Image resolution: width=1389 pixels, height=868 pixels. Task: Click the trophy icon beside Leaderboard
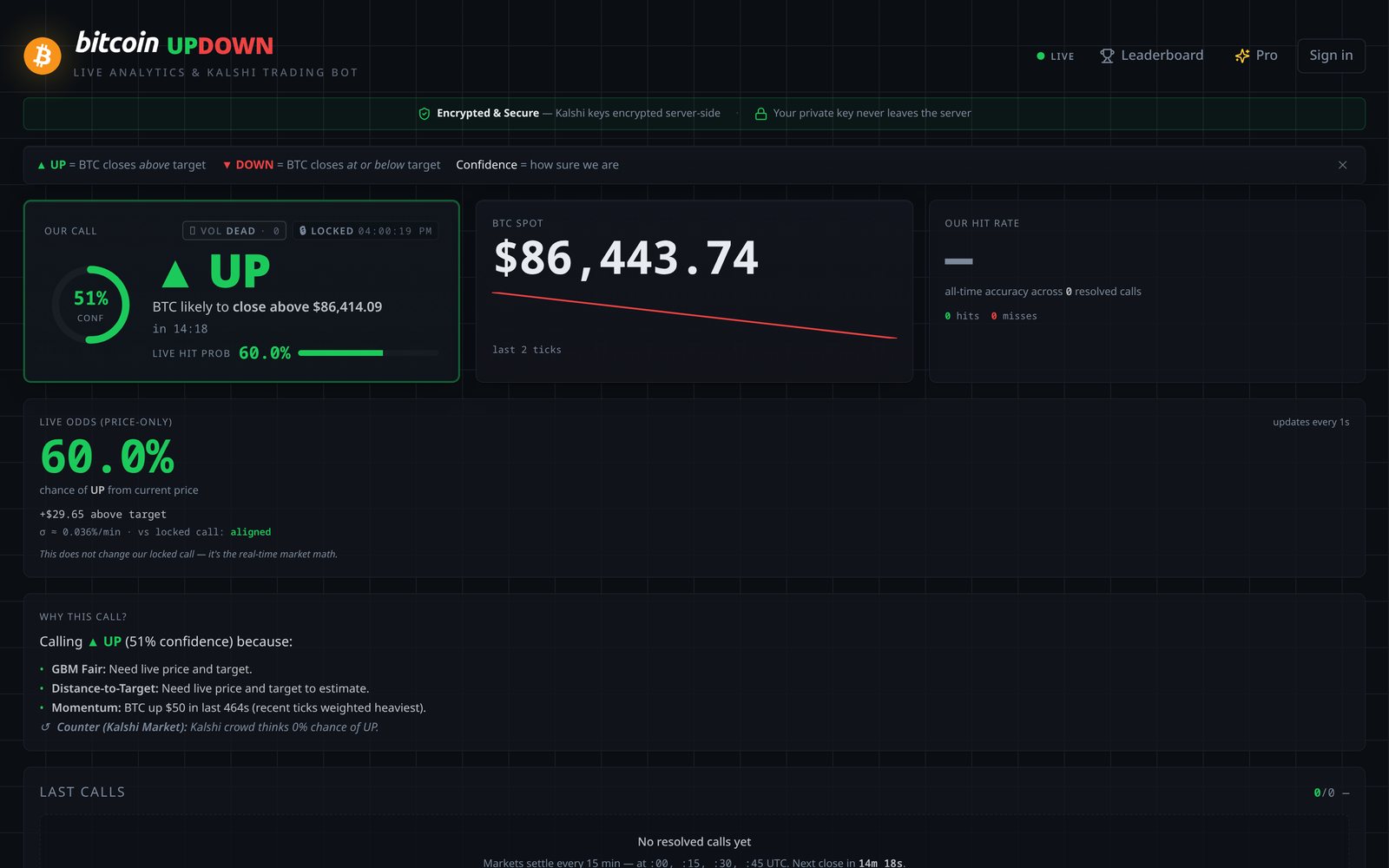(x=1107, y=56)
